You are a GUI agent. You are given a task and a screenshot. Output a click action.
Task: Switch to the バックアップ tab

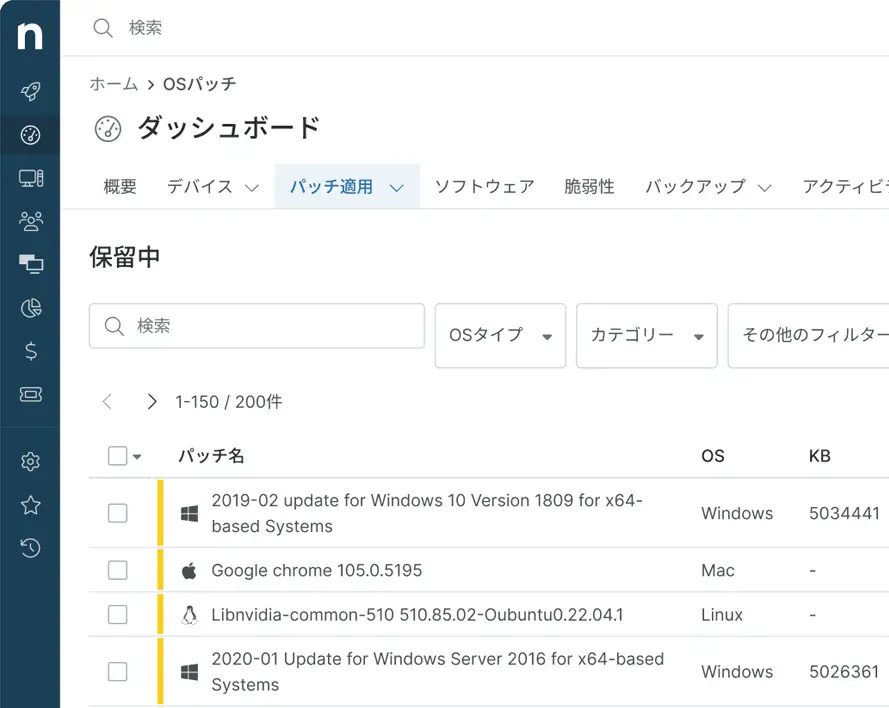[x=696, y=186]
